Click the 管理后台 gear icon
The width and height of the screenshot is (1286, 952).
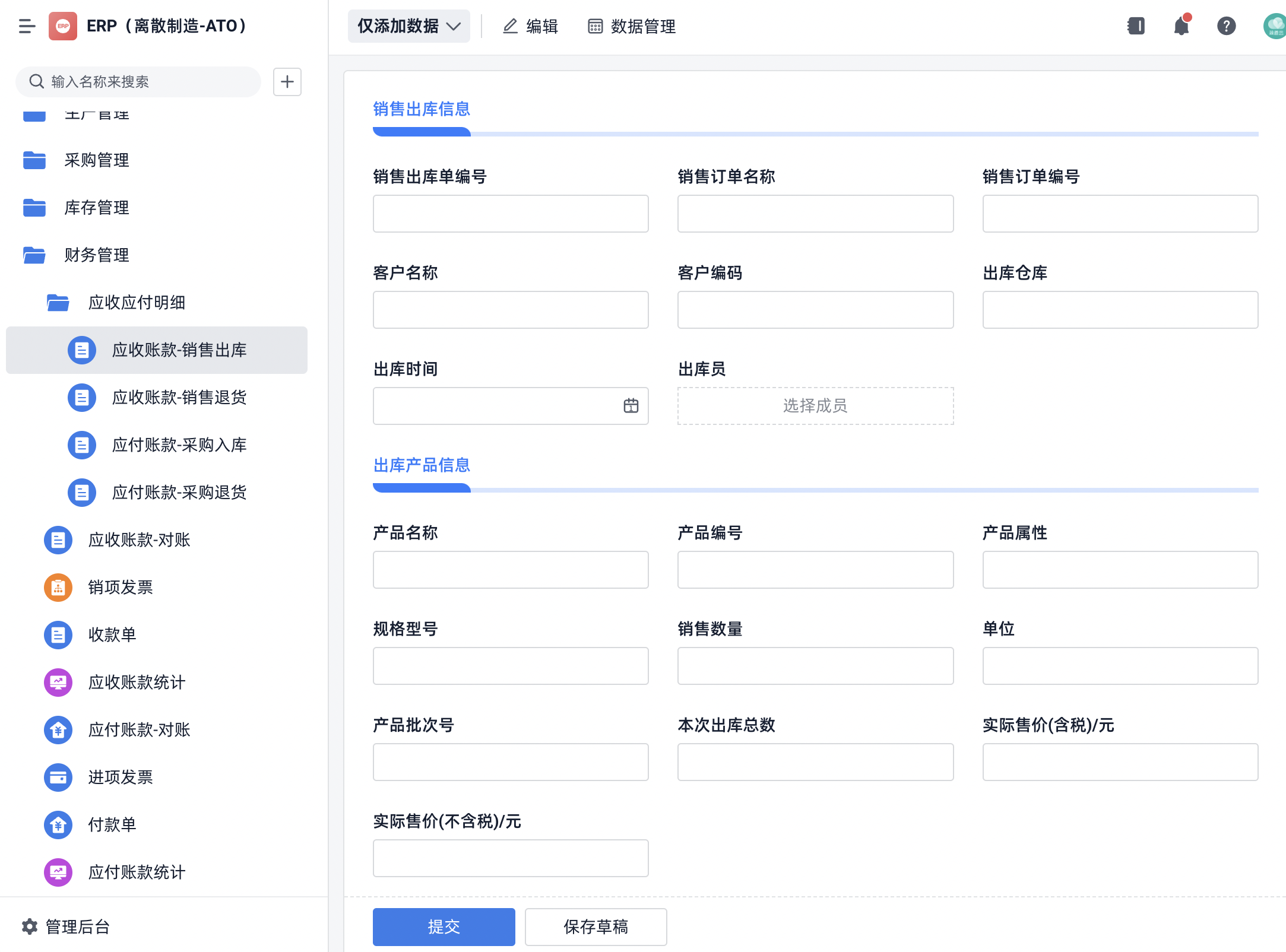(30, 926)
